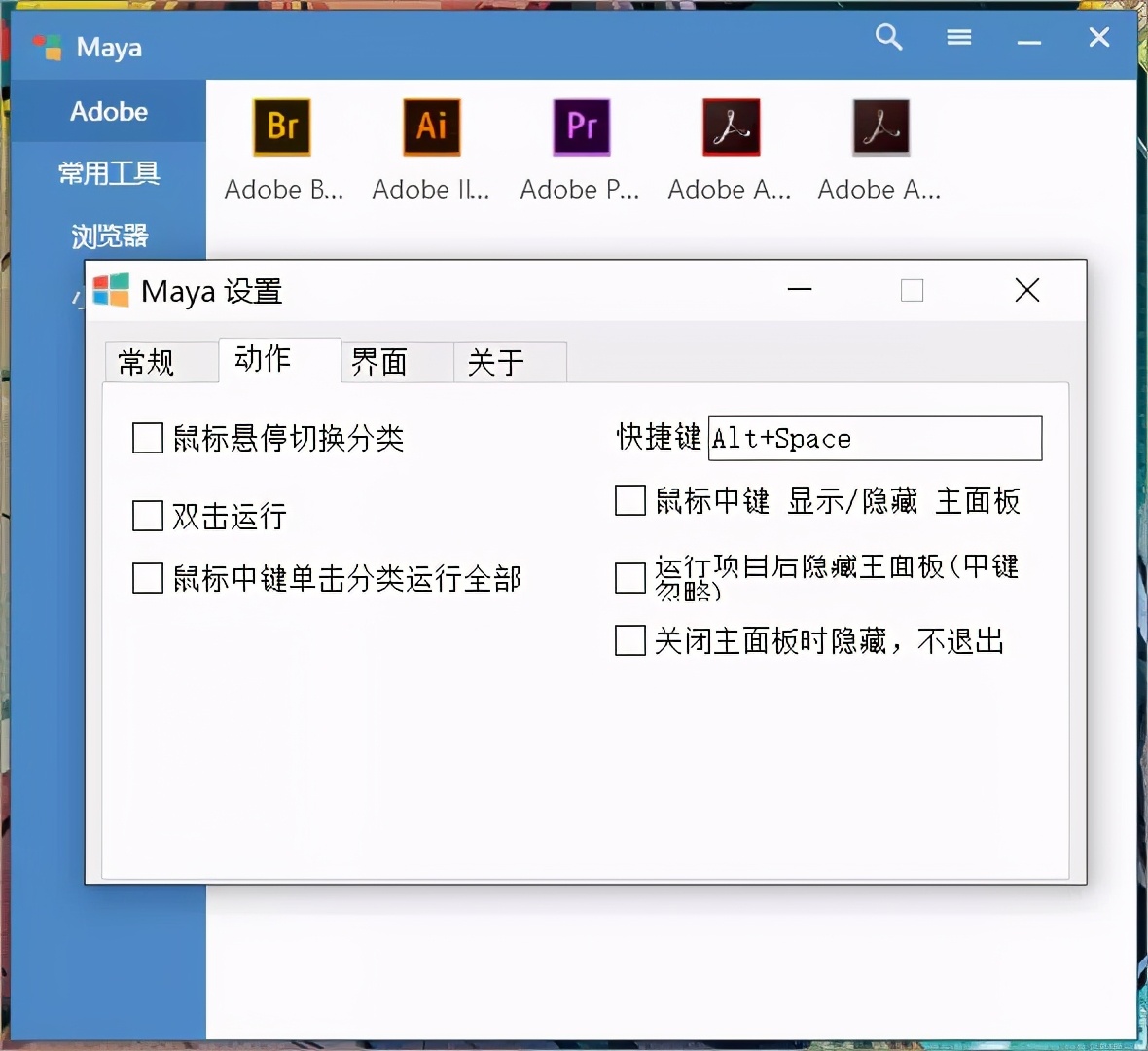Open Adobe Bridge from the launcher
Viewport: 1148px width, 1051px height.
click(x=281, y=127)
